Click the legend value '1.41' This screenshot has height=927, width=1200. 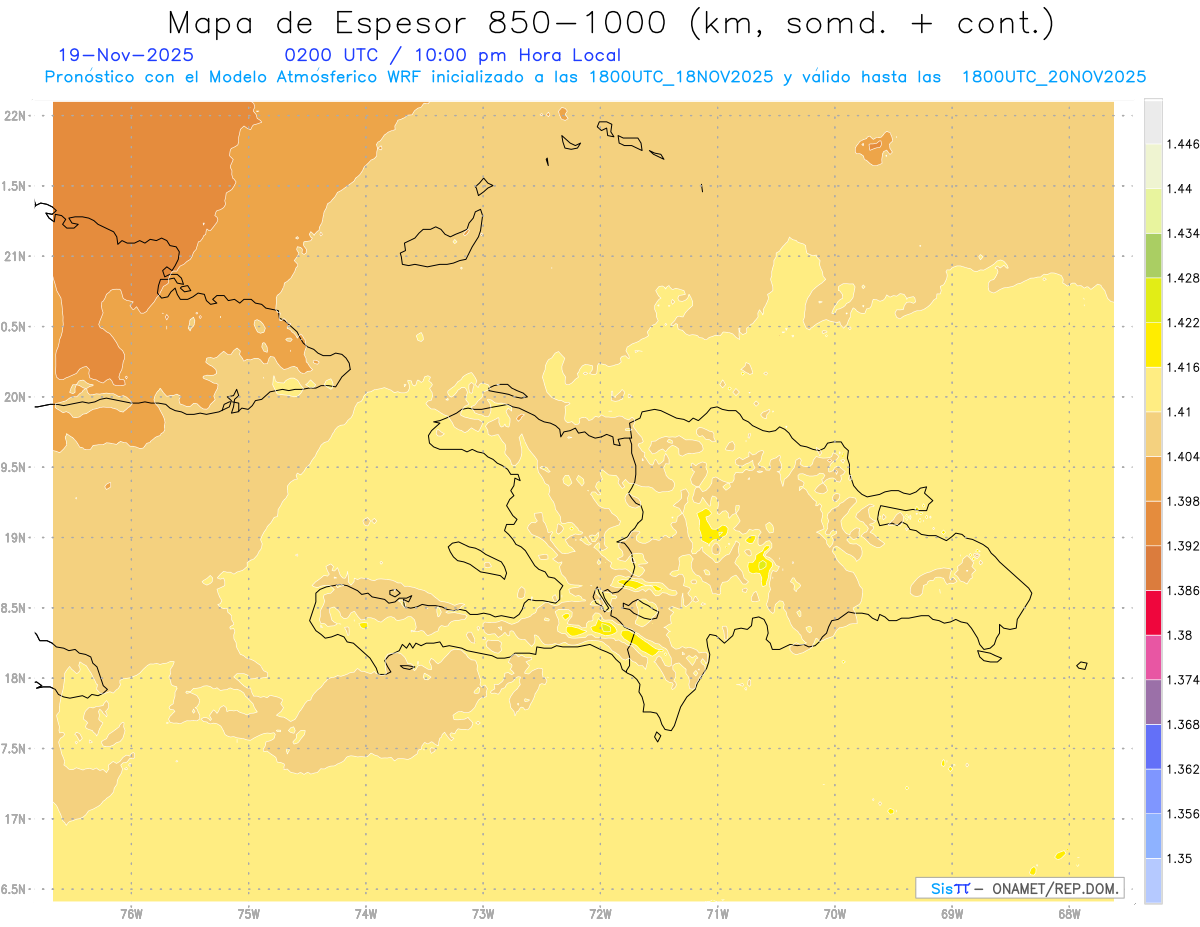[1180, 412]
